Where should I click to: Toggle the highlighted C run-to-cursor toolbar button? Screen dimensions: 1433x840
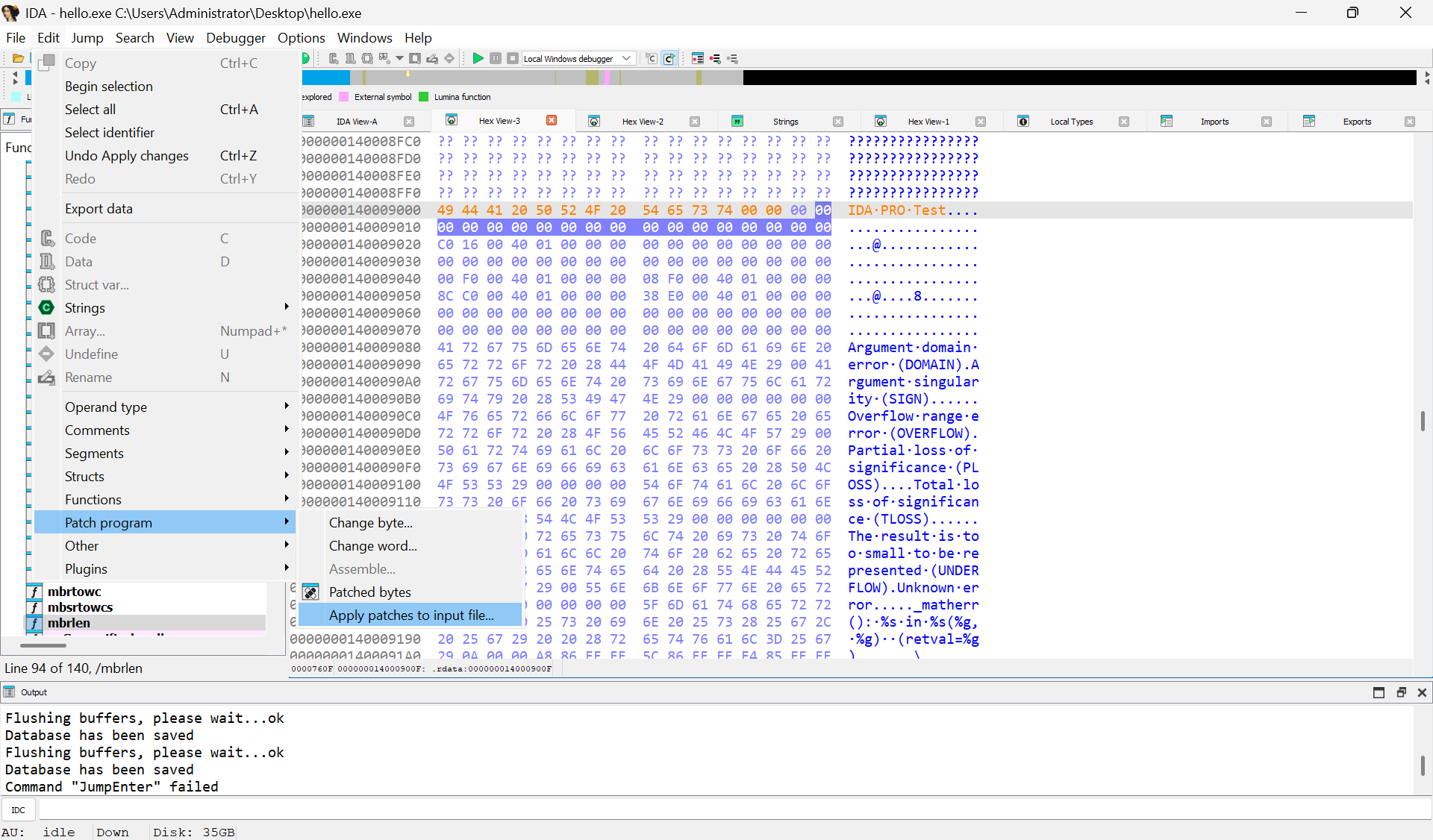669,58
